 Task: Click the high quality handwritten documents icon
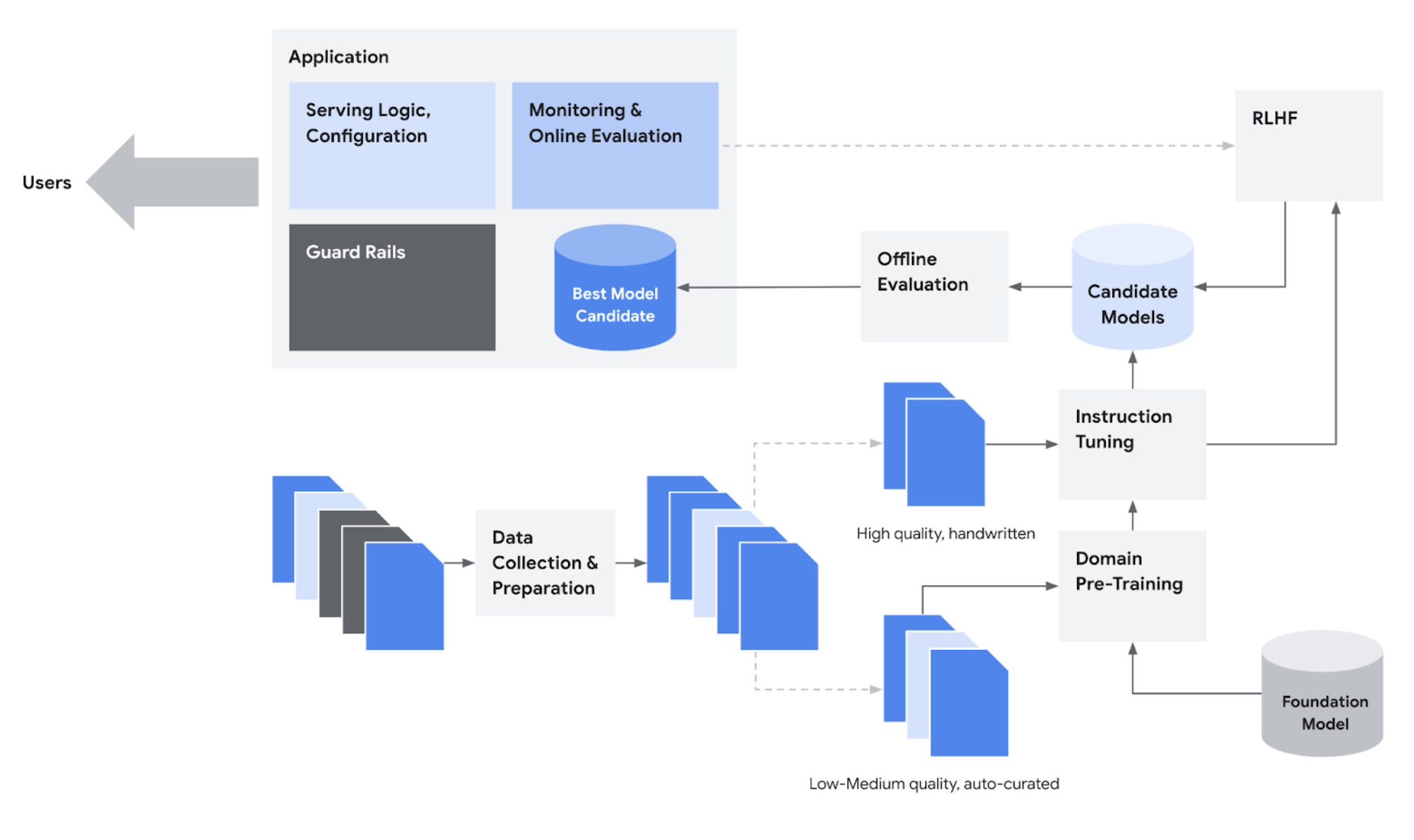[934, 444]
